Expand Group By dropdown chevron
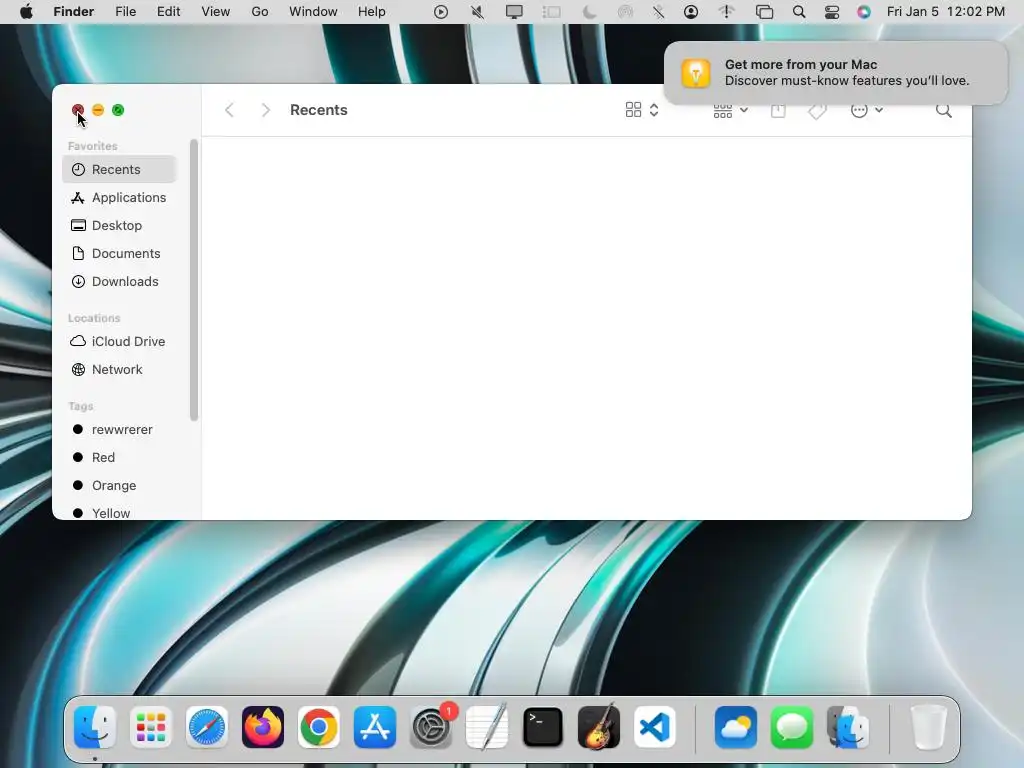The height and width of the screenshot is (768, 1024). point(743,110)
